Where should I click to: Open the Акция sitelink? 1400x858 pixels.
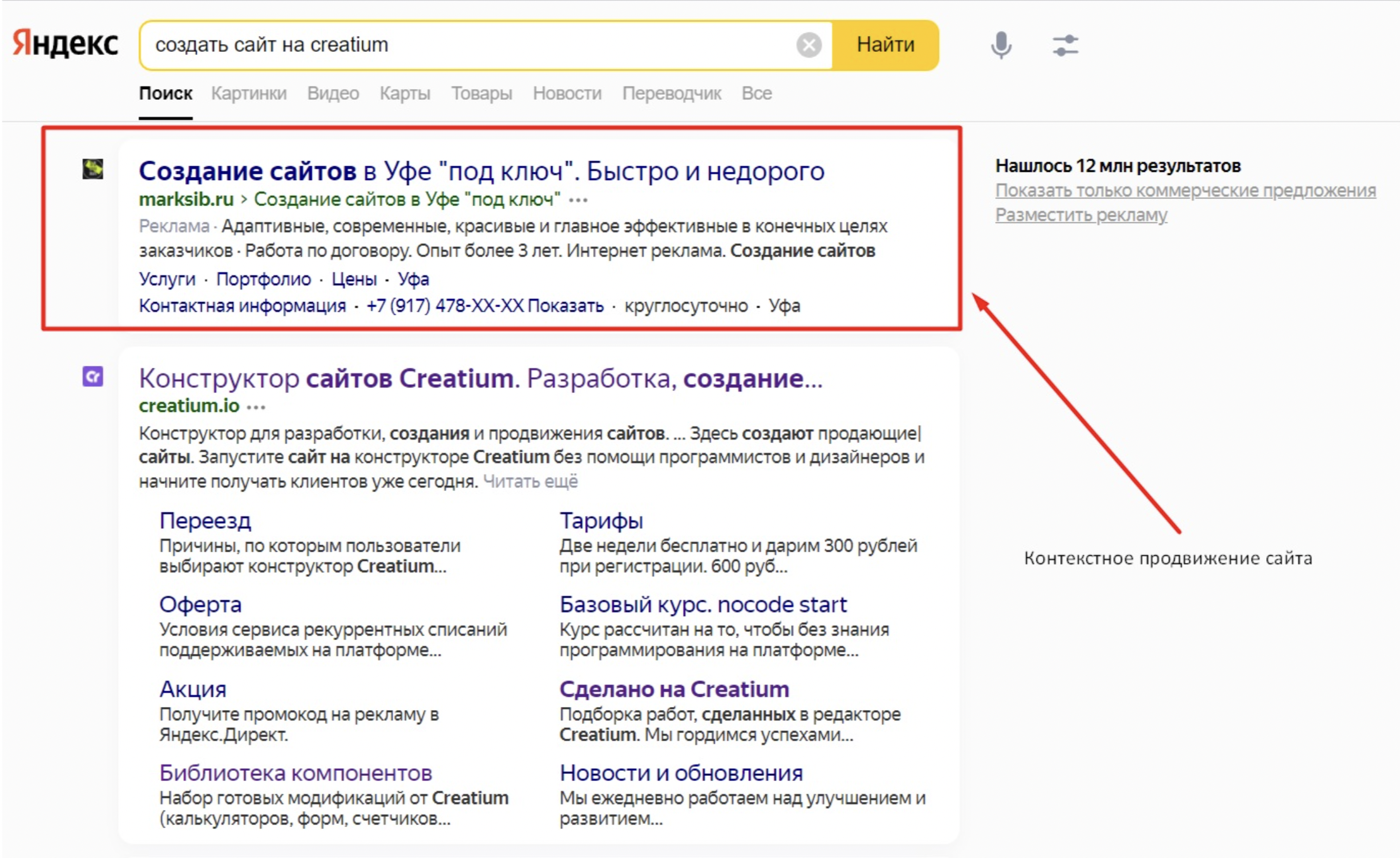pos(193,689)
